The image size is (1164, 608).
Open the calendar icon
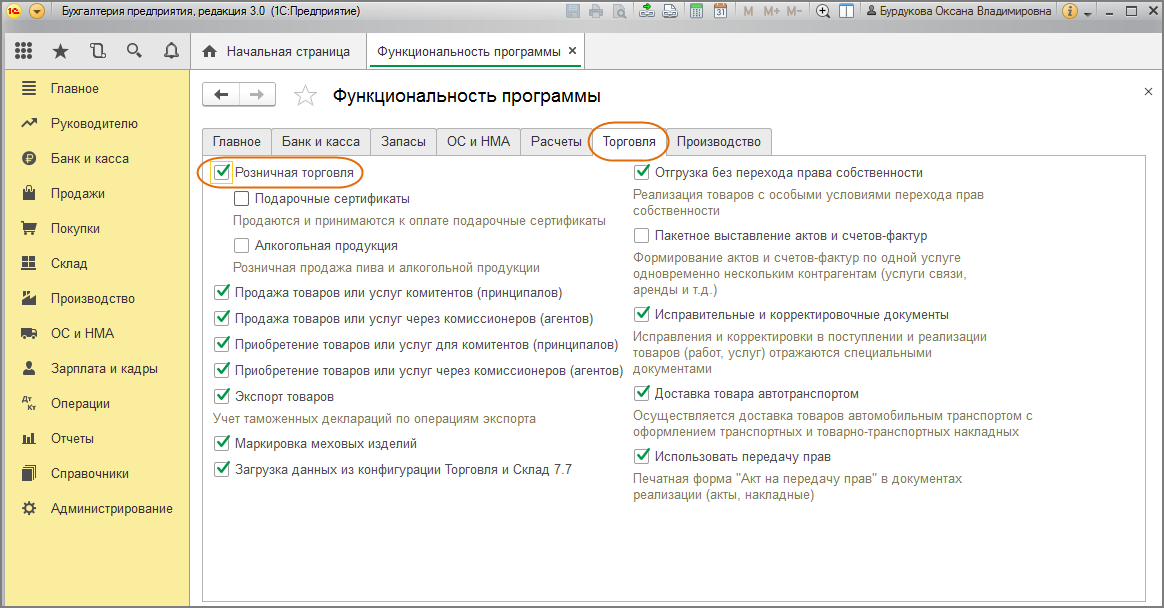coord(720,11)
